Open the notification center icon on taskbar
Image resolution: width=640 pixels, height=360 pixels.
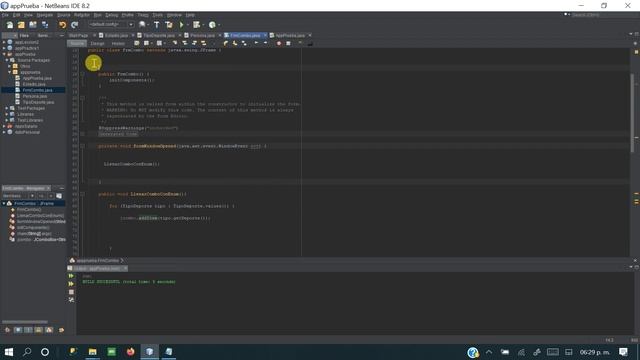tap(623, 351)
